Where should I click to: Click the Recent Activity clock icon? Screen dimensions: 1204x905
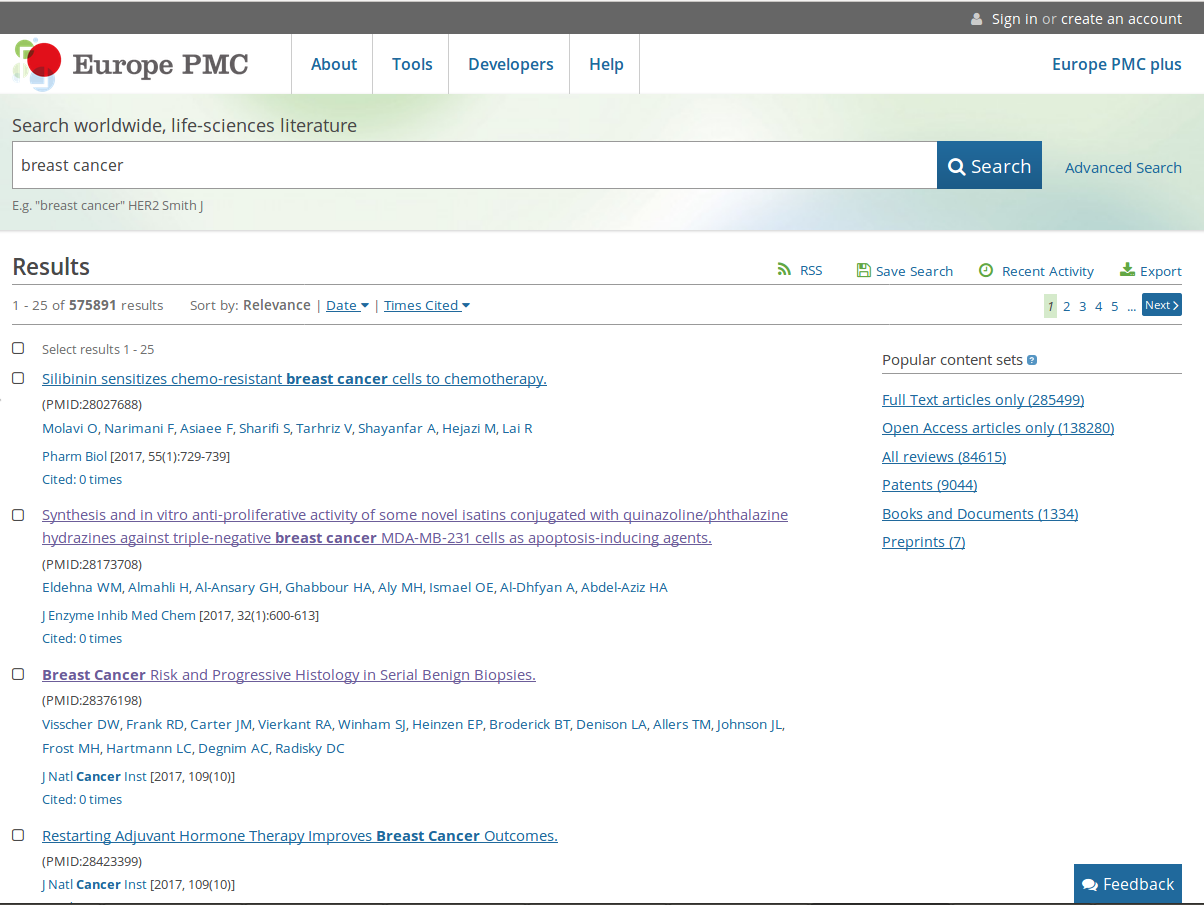[x=986, y=270]
